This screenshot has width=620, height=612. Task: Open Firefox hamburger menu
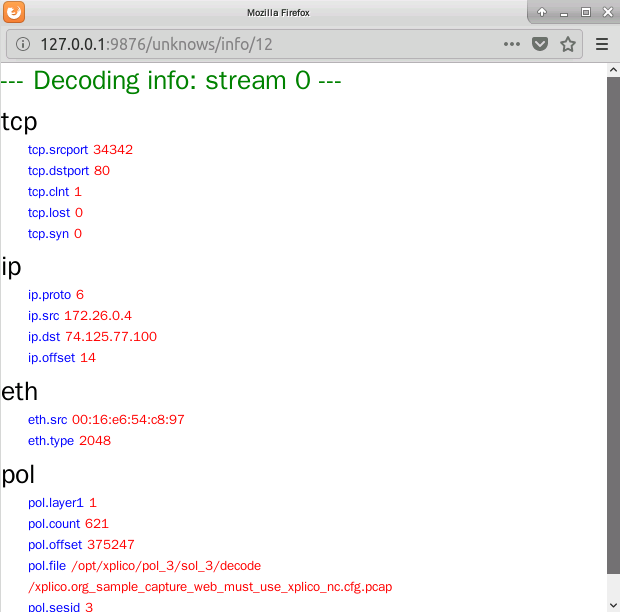602,44
